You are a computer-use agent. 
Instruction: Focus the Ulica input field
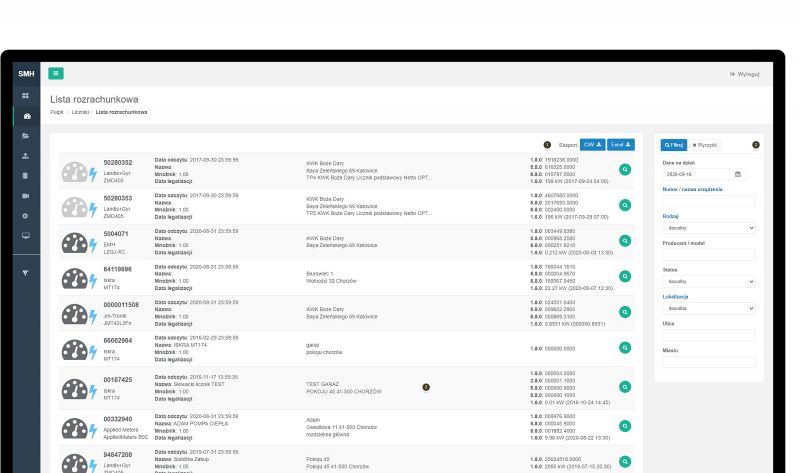tap(709, 335)
